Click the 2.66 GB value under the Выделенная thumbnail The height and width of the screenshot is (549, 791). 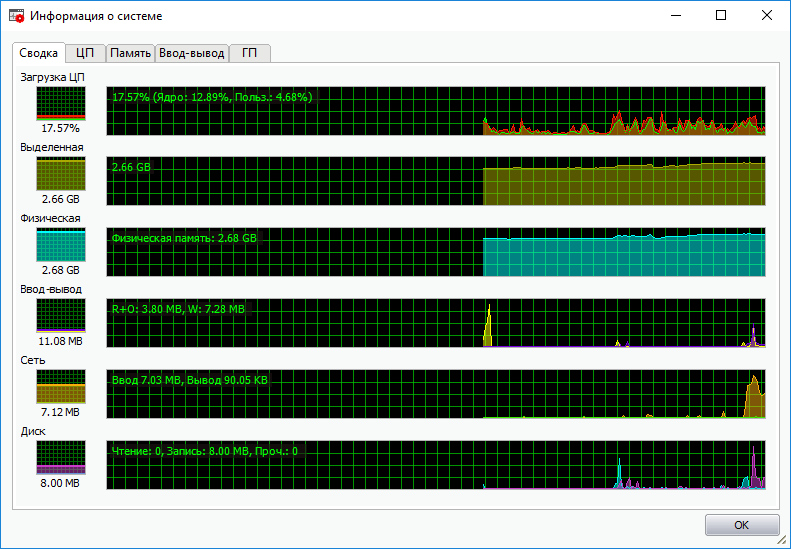(x=61, y=199)
